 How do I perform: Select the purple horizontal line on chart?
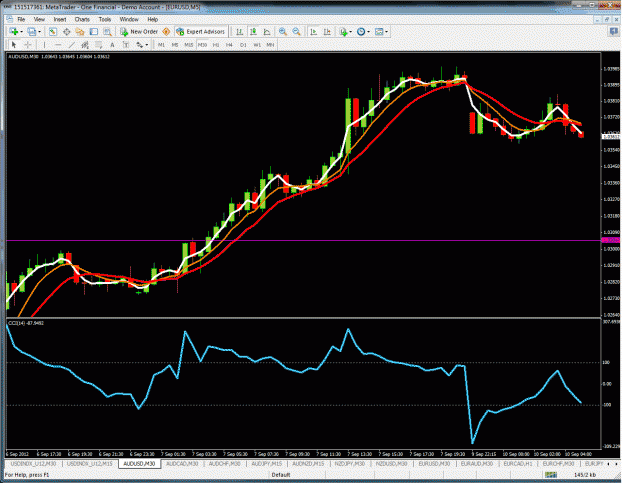point(303,240)
